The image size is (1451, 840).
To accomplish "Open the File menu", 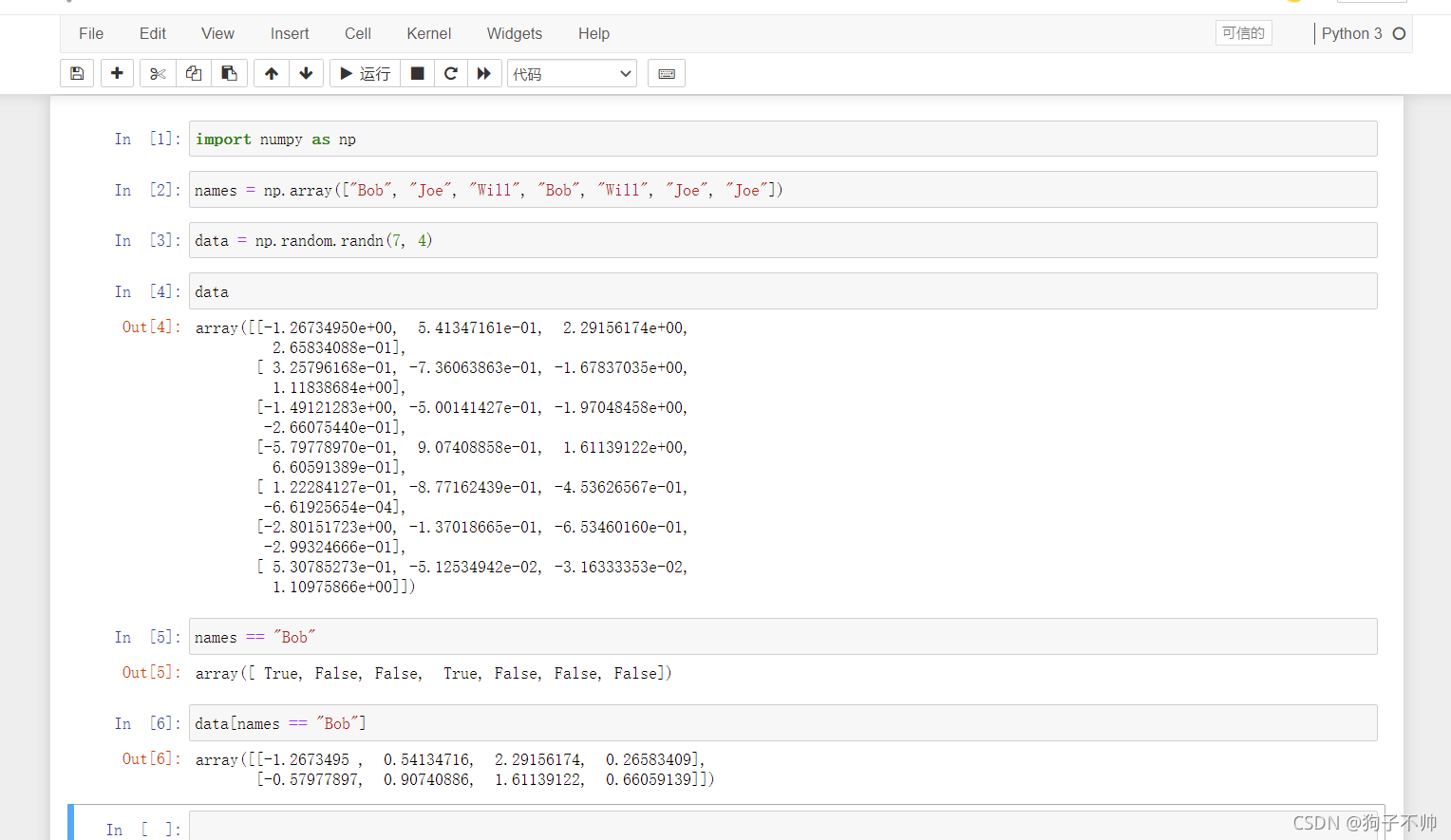I will point(91,33).
